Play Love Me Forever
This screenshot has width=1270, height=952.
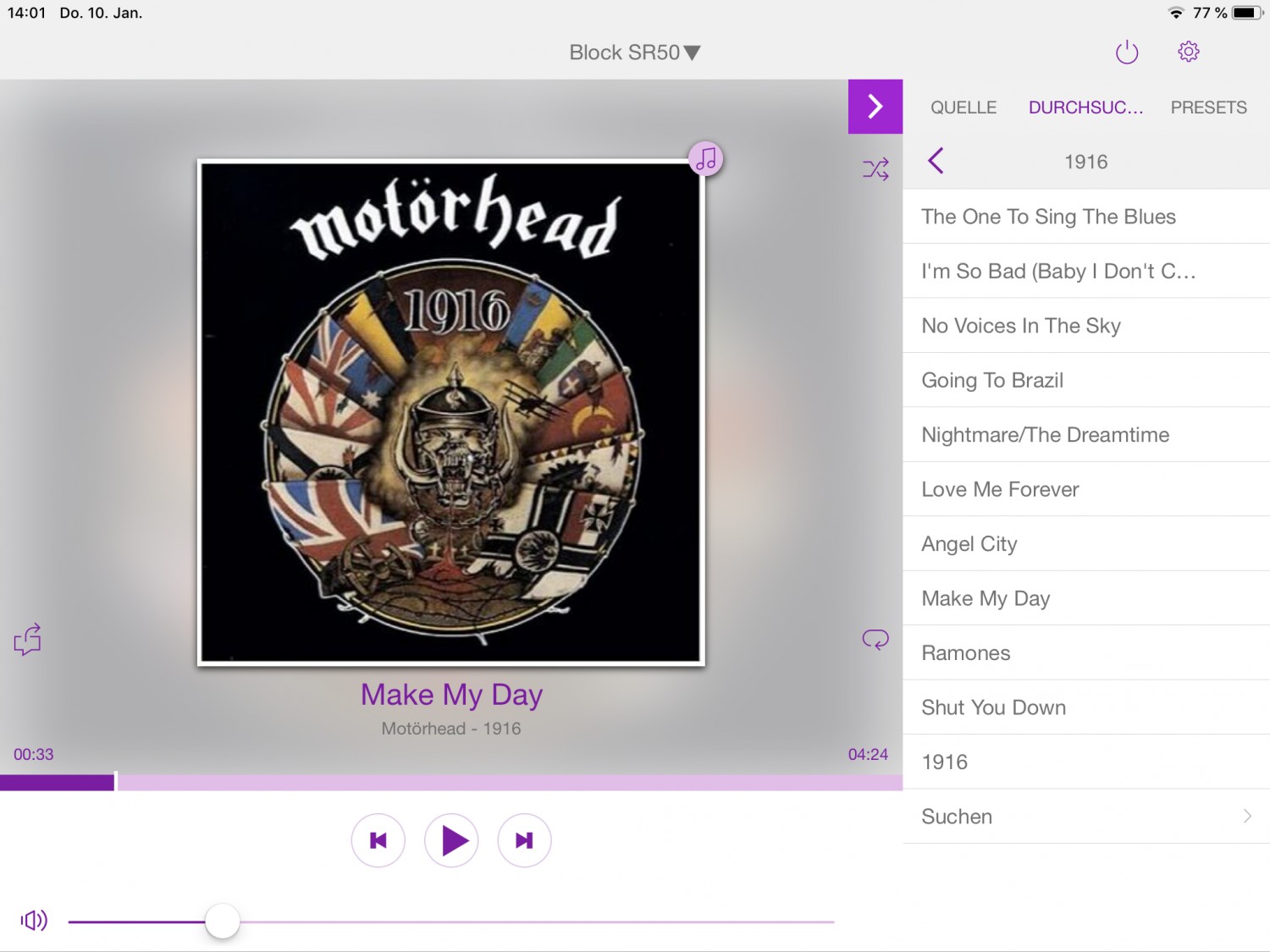click(x=1086, y=489)
